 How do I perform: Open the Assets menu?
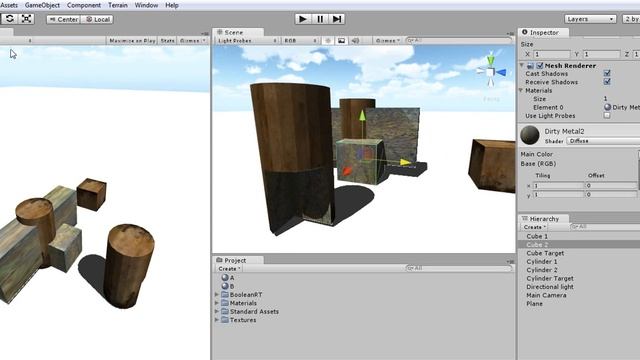tap(9, 5)
